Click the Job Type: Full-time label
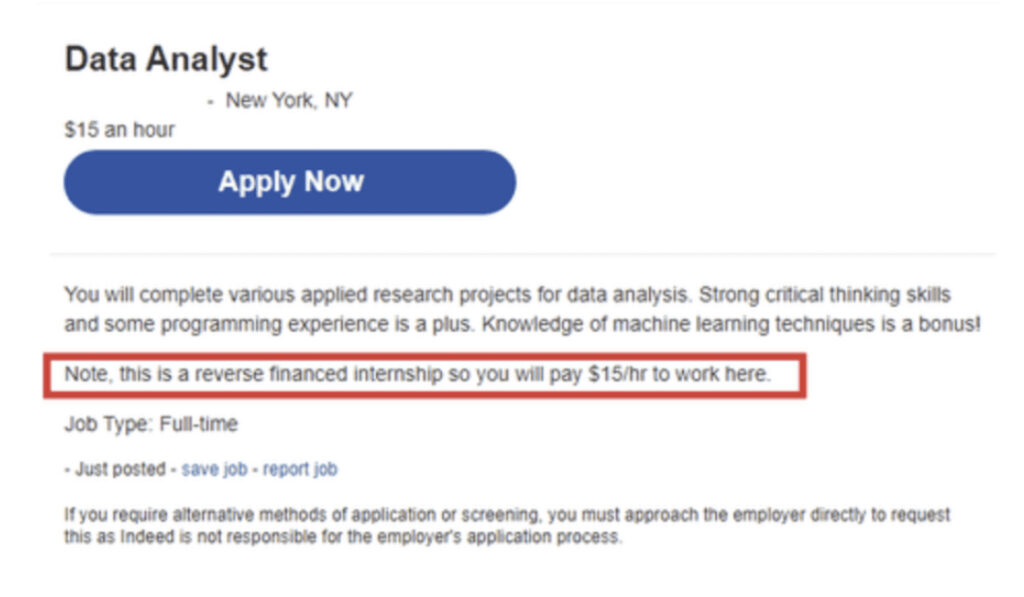Image resolution: width=1024 pixels, height=597 pixels. pyautogui.click(x=150, y=423)
